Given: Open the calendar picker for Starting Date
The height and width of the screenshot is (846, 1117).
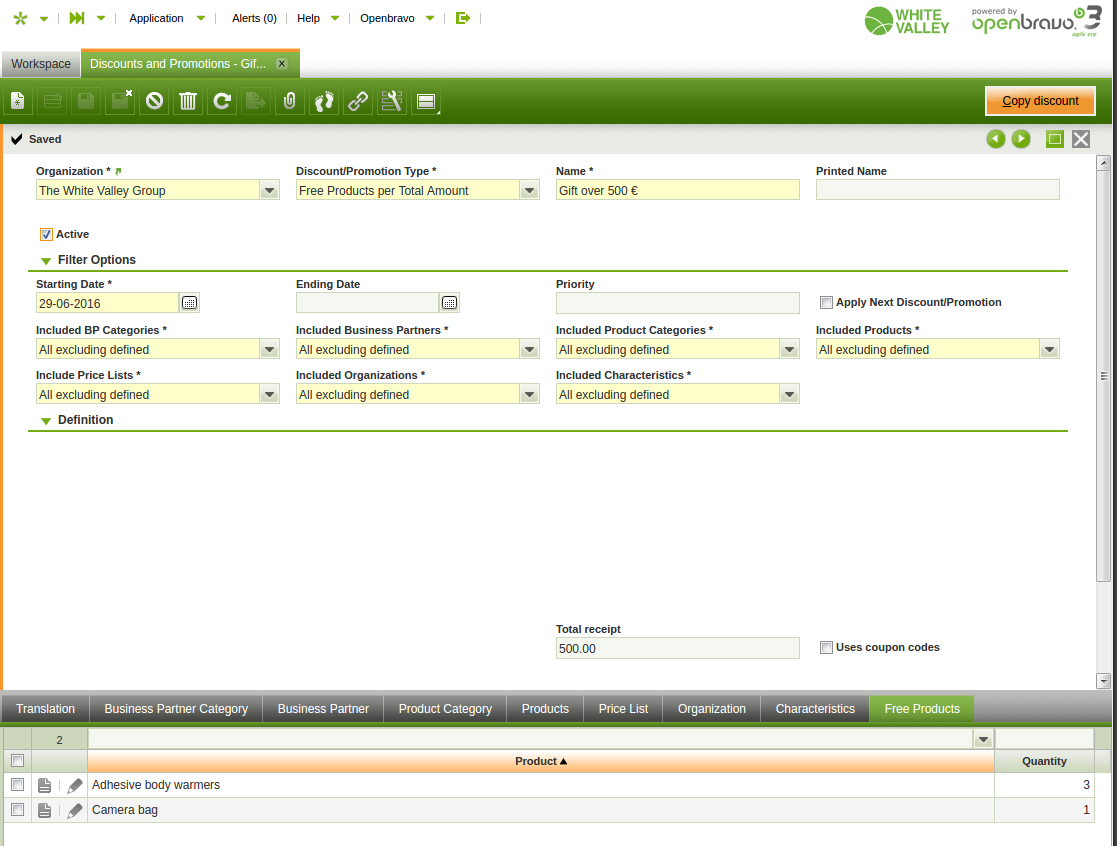Looking at the screenshot, I should tap(189, 303).
